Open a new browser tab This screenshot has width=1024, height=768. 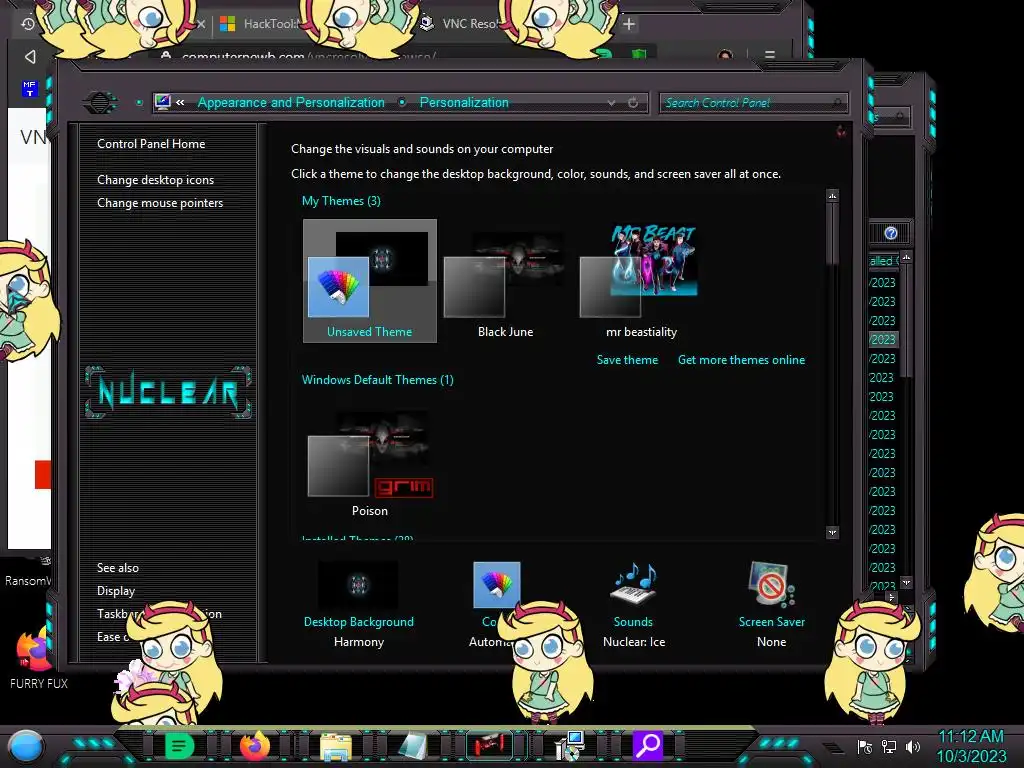coord(629,24)
